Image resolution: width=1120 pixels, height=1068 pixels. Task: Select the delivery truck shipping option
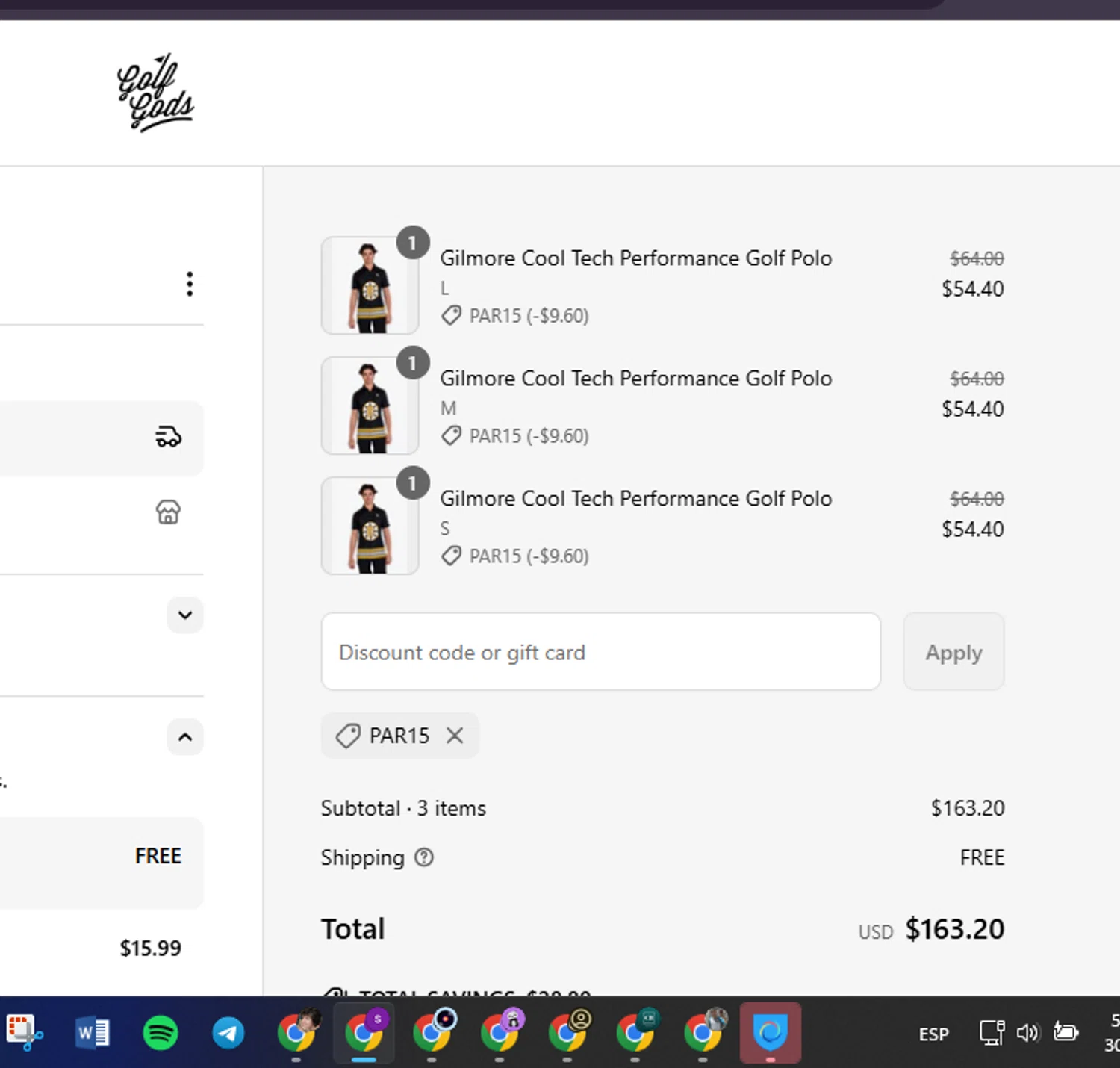click(x=168, y=436)
